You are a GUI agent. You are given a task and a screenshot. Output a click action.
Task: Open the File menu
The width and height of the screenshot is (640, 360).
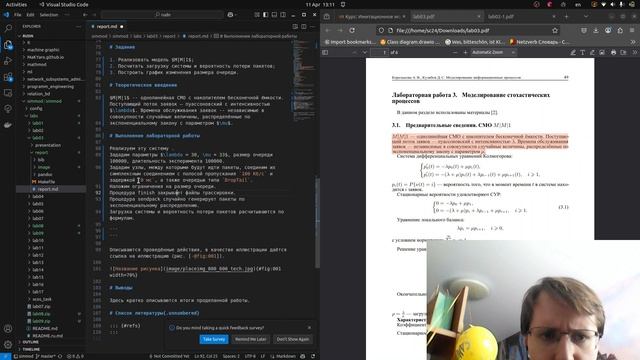tap(18, 15)
